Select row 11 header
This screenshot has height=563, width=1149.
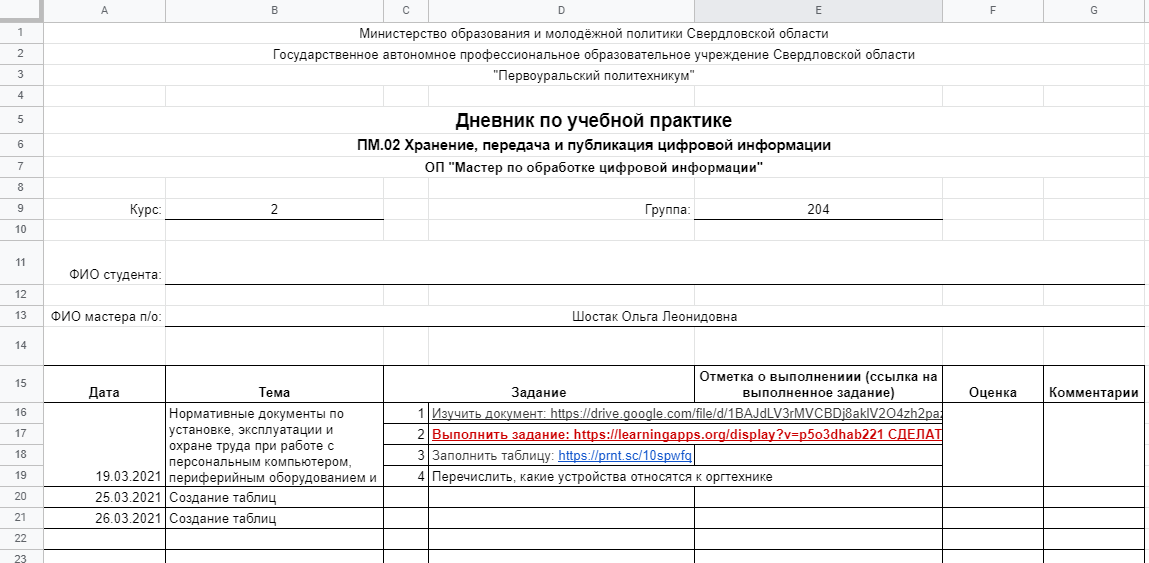tap(21, 262)
